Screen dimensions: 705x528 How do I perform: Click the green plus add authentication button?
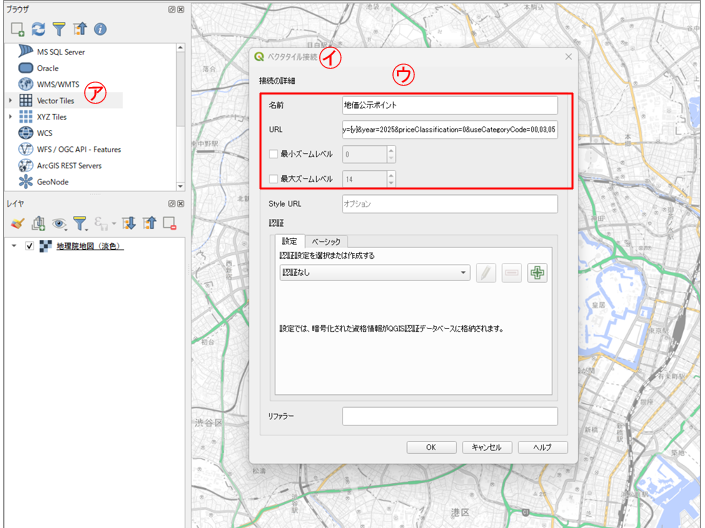pyautogui.click(x=538, y=273)
